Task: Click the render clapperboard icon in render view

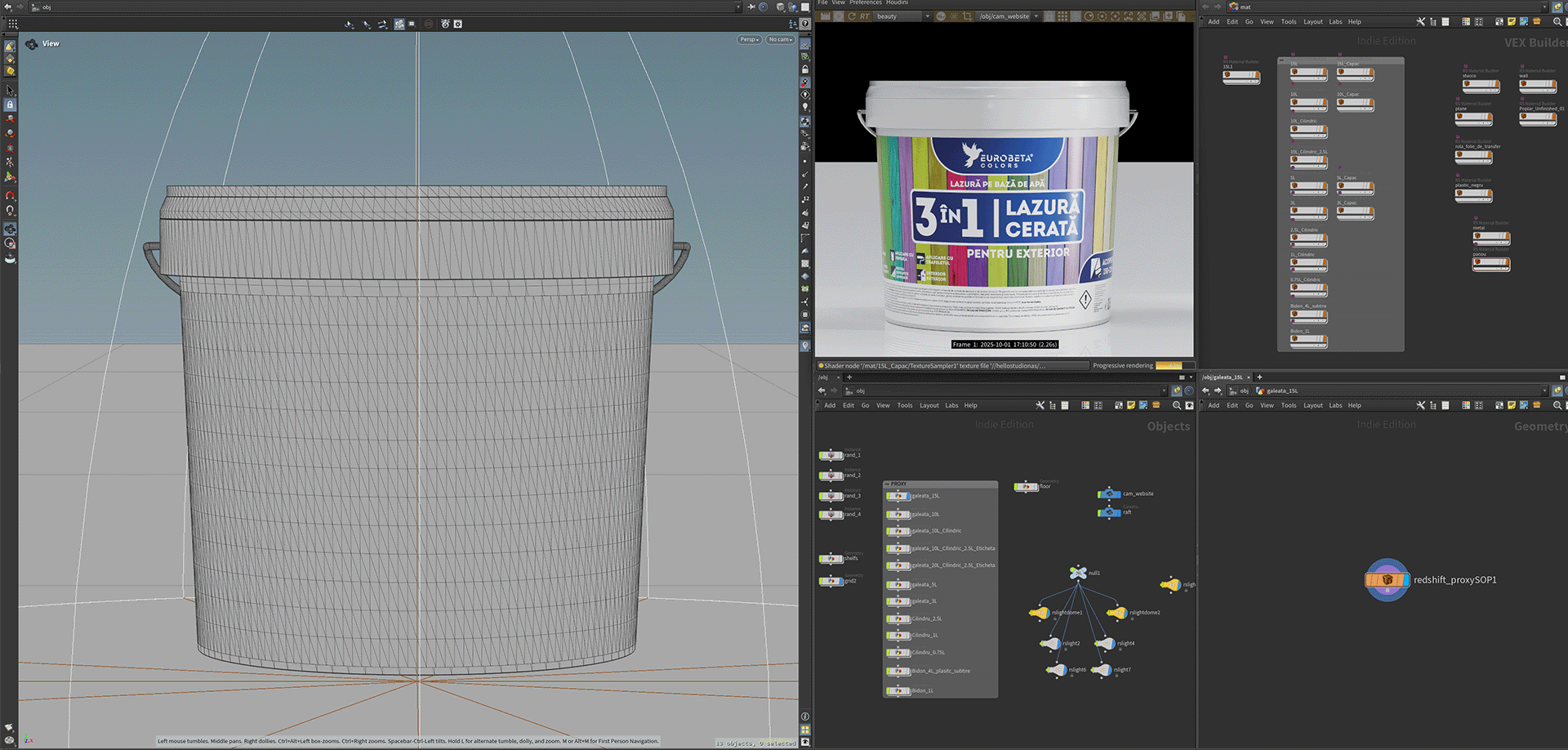Action: (825, 16)
